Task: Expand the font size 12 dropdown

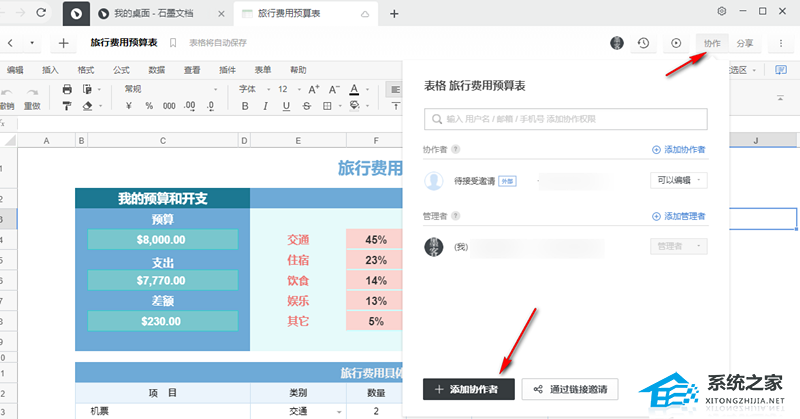Action: tap(288, 89)
